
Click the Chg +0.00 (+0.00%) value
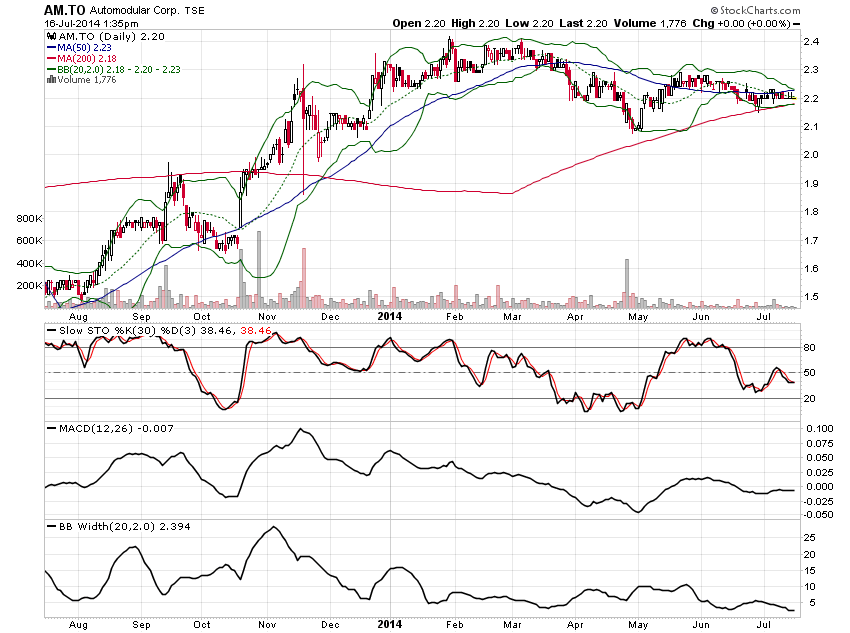click(741, 23)
